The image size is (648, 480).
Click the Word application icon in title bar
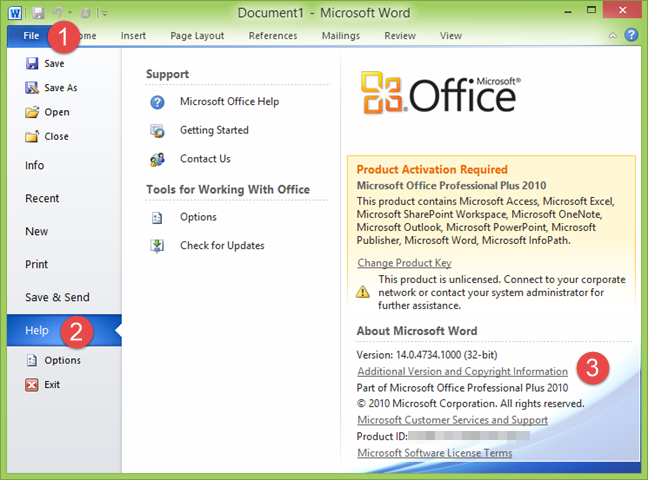coord(15,13)
